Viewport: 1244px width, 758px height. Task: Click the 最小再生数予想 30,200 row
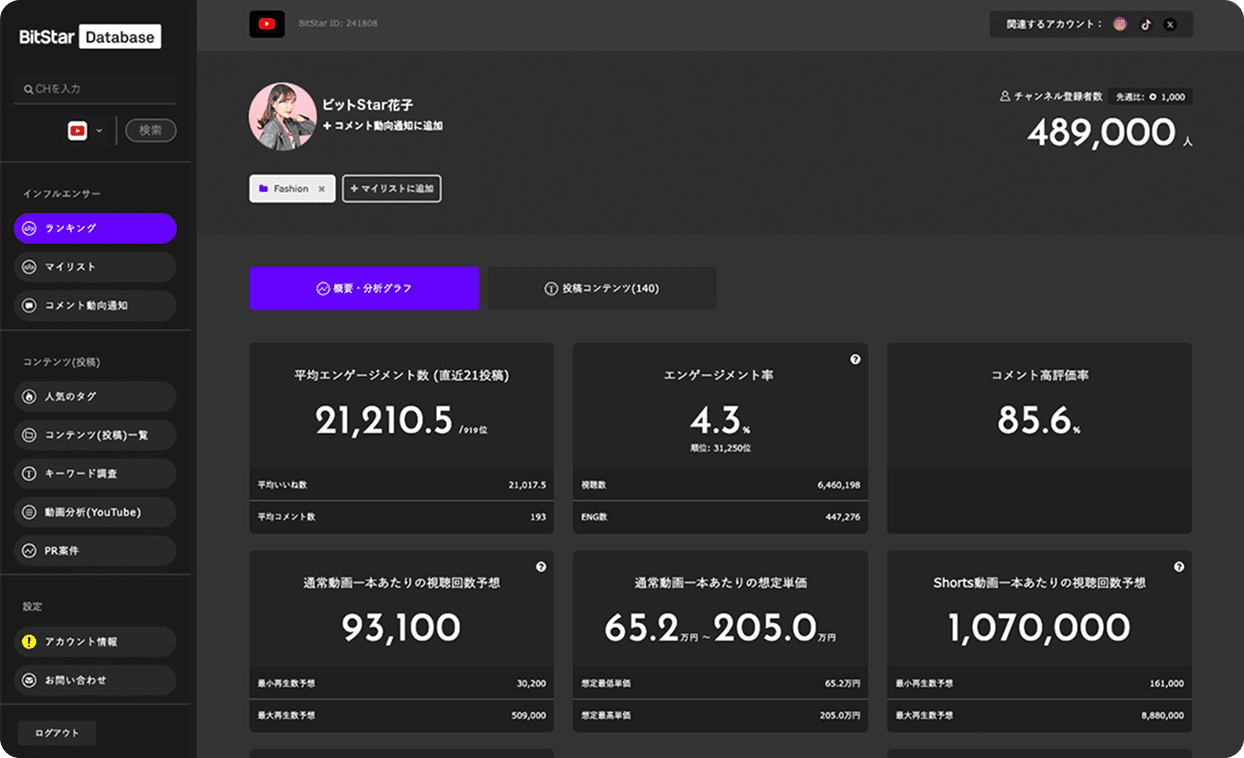point(401,684)
